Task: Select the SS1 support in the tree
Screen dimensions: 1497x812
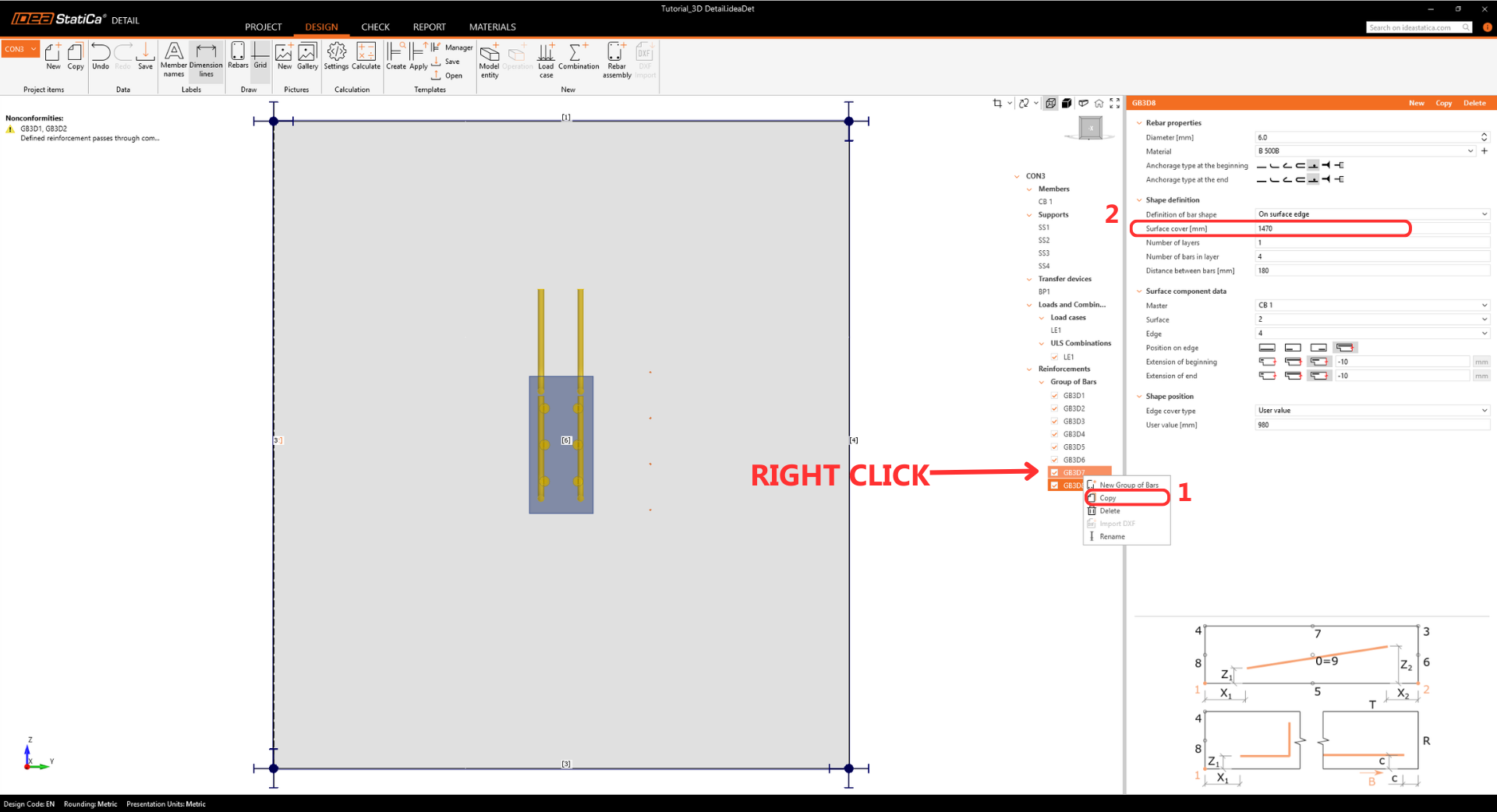Action: click(1044, 228)
